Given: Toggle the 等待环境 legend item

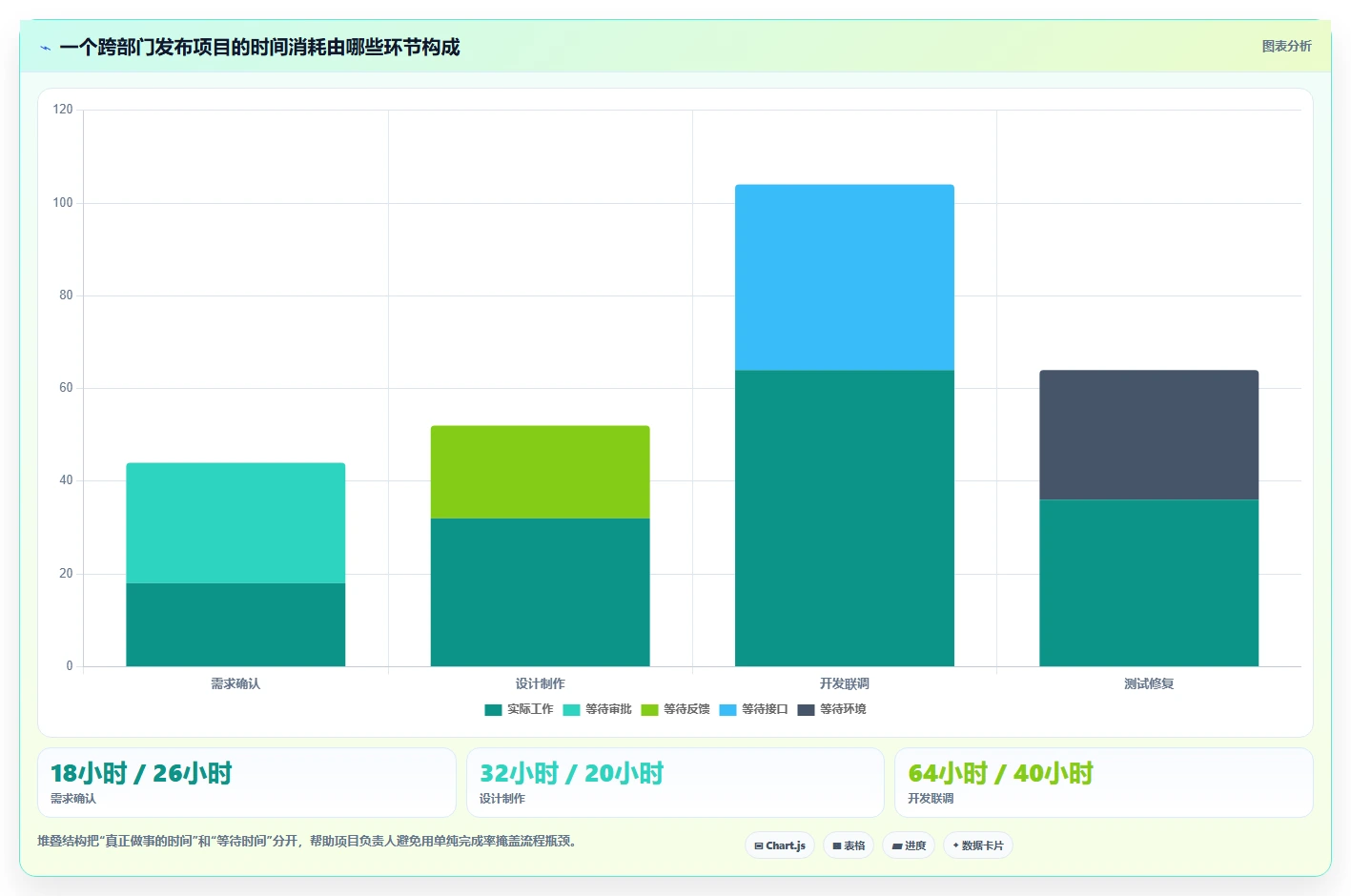Looking at the screenshot, I should [831, 709].
